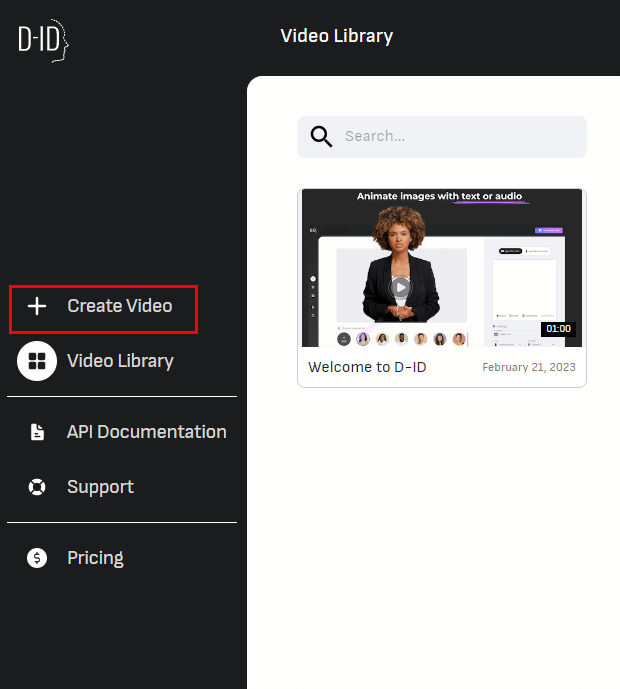This screenshot has width=620, height=689.
Task: Click the Video Library grid icon
Action: coord(37,361)
